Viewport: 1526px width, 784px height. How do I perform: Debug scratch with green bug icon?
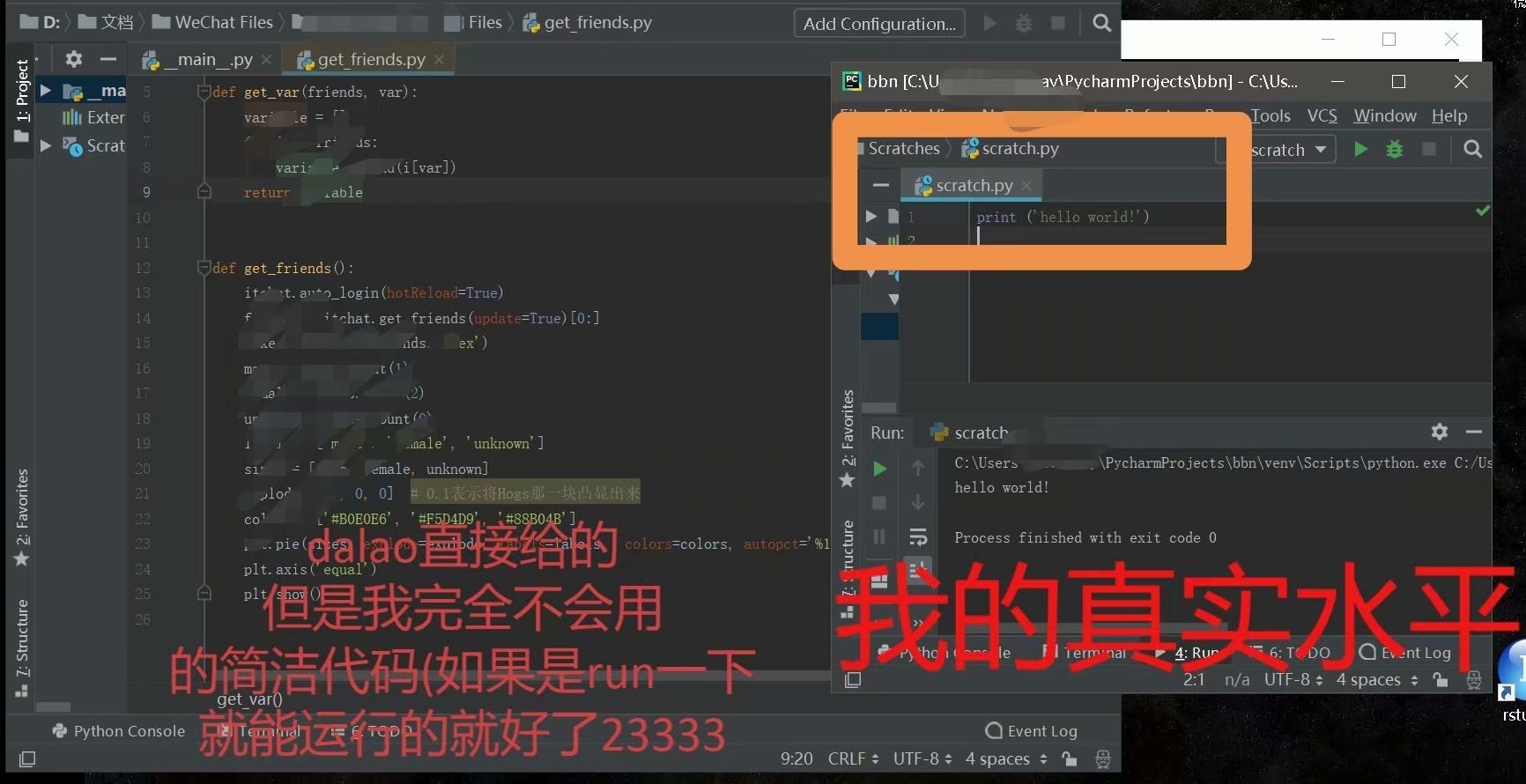click(1394, 149)
